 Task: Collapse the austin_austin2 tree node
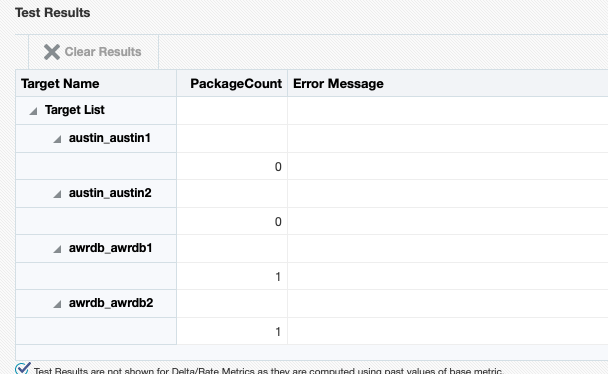57,194
